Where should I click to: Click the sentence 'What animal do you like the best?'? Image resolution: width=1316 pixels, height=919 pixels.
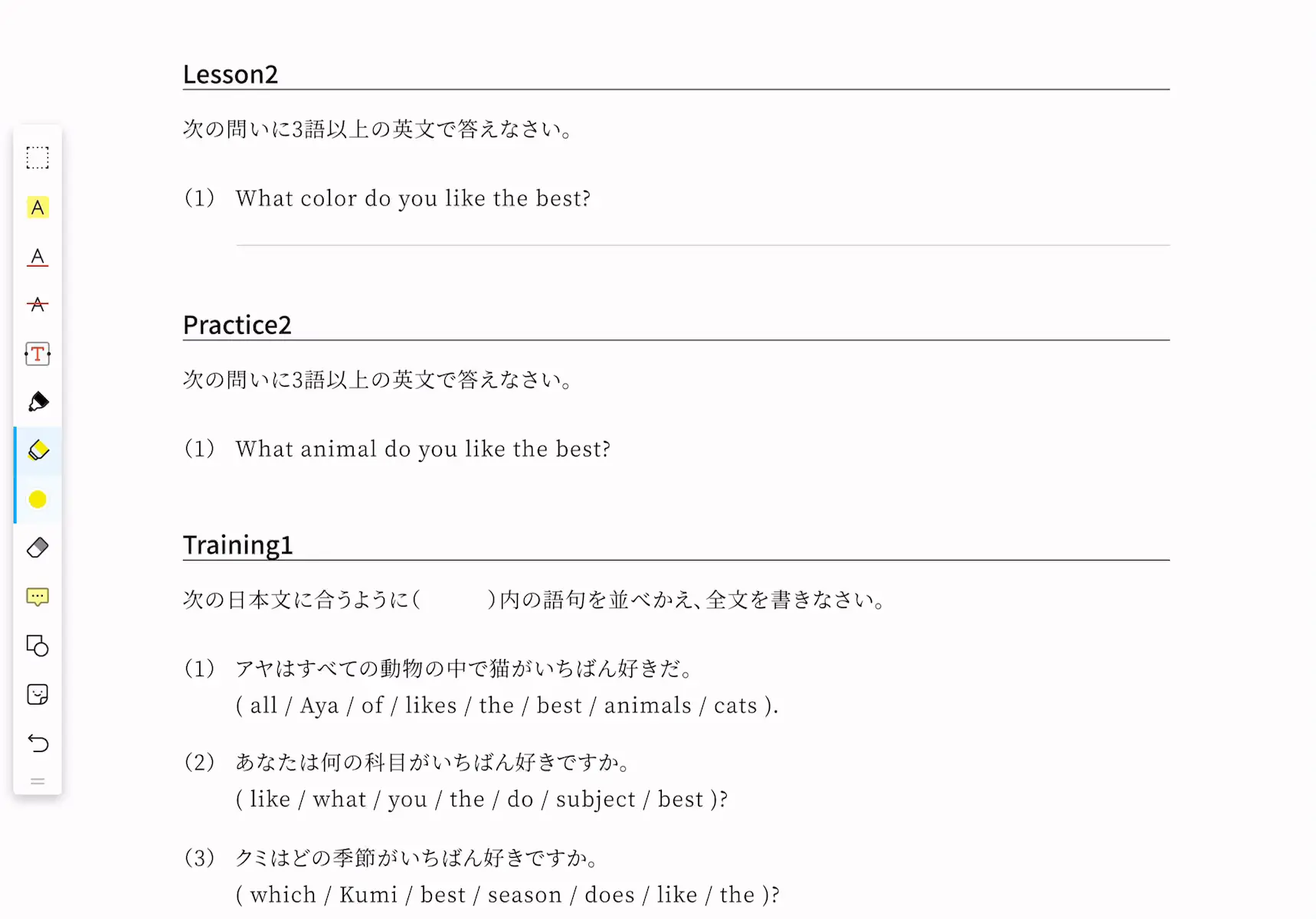click(423, 449)
